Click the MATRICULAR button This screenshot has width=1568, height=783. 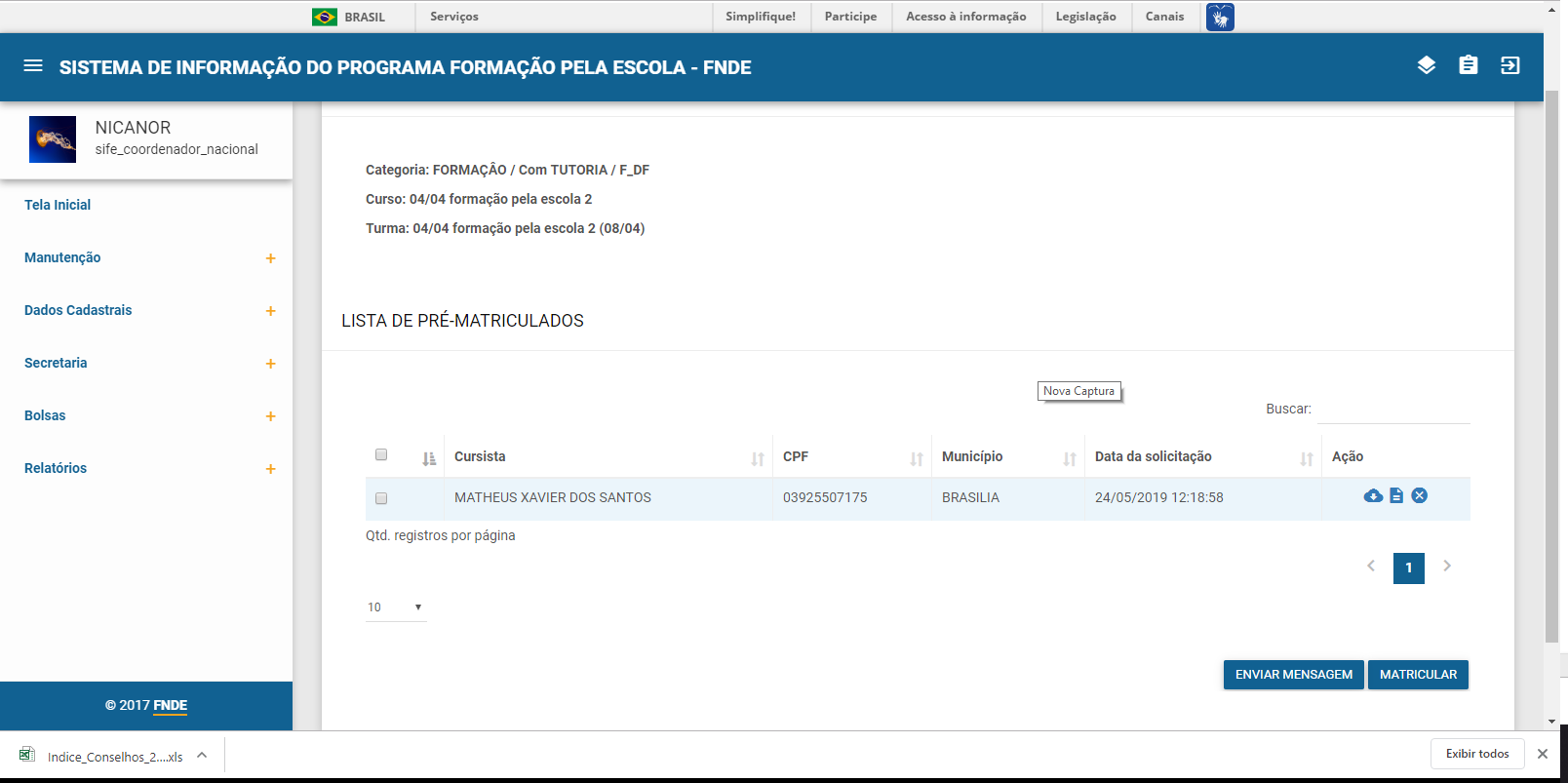pyautogui.click(x=1419, y=675)
